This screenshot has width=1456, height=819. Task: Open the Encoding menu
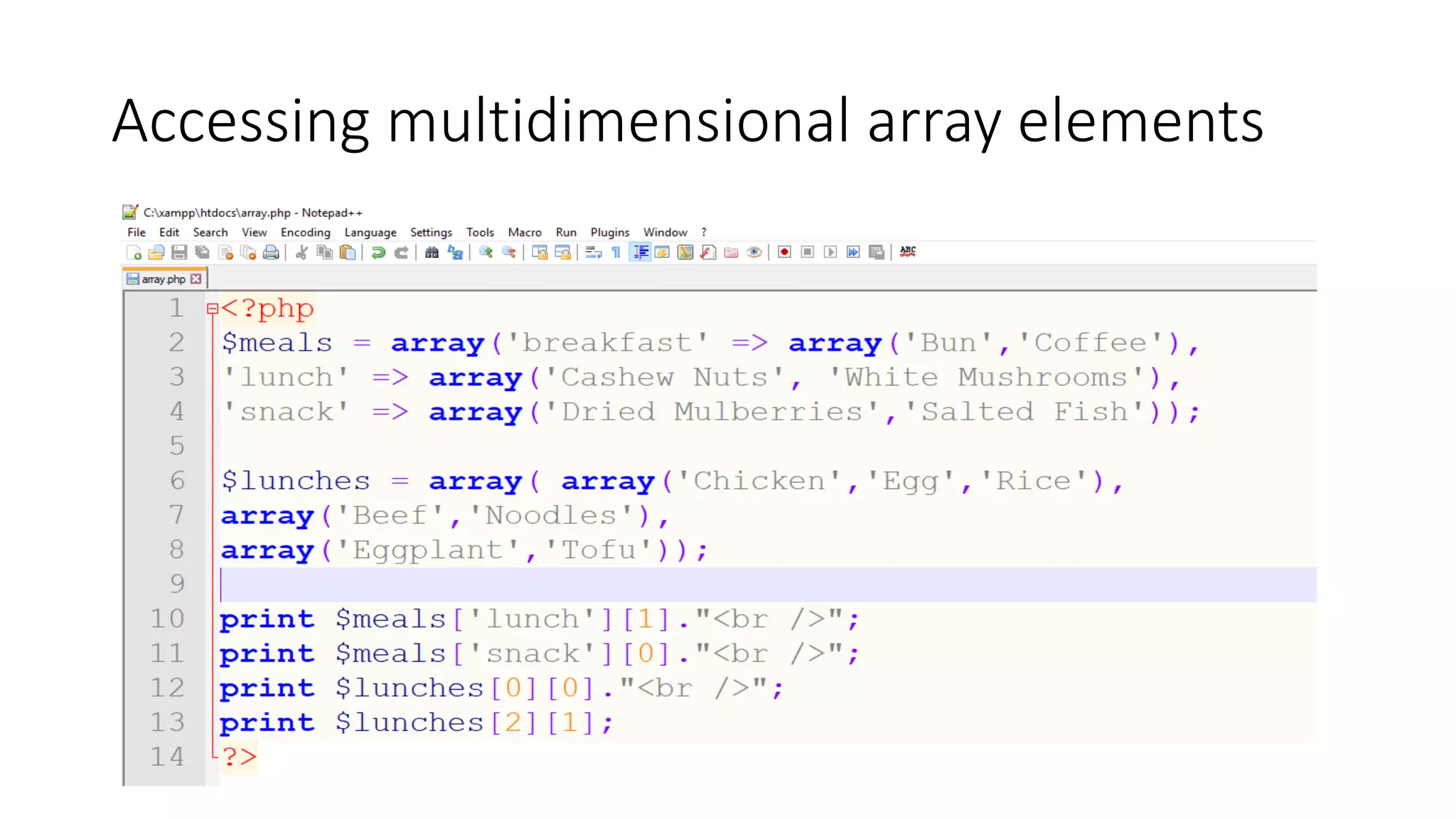[x=305, y=232]
